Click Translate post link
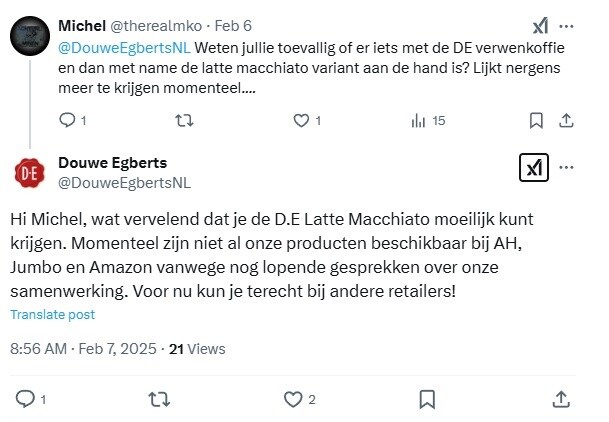The height and width of the screenshot is (422, 609). tap(53, 314)
